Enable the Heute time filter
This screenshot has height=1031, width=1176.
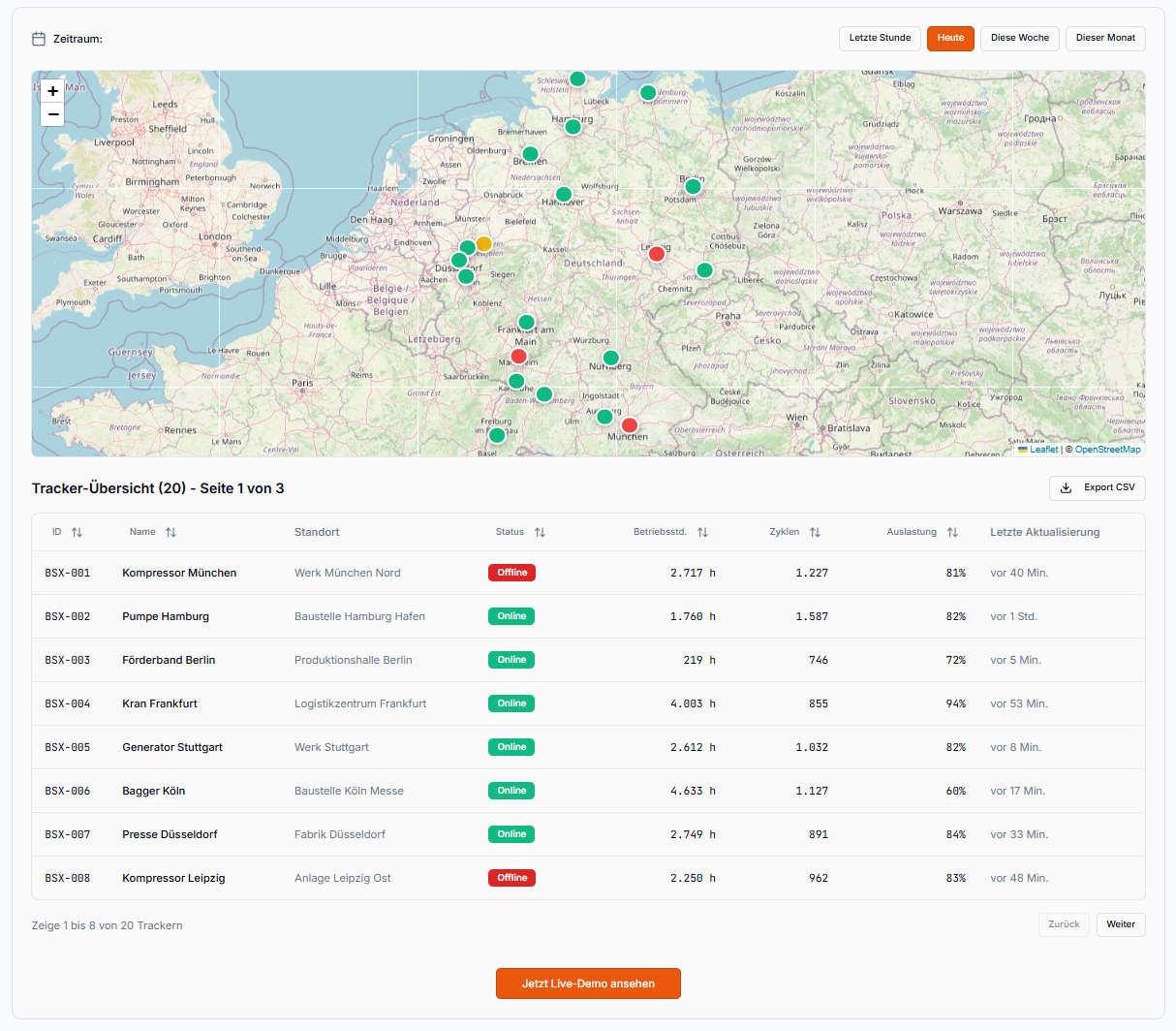[x=950, y=38]
